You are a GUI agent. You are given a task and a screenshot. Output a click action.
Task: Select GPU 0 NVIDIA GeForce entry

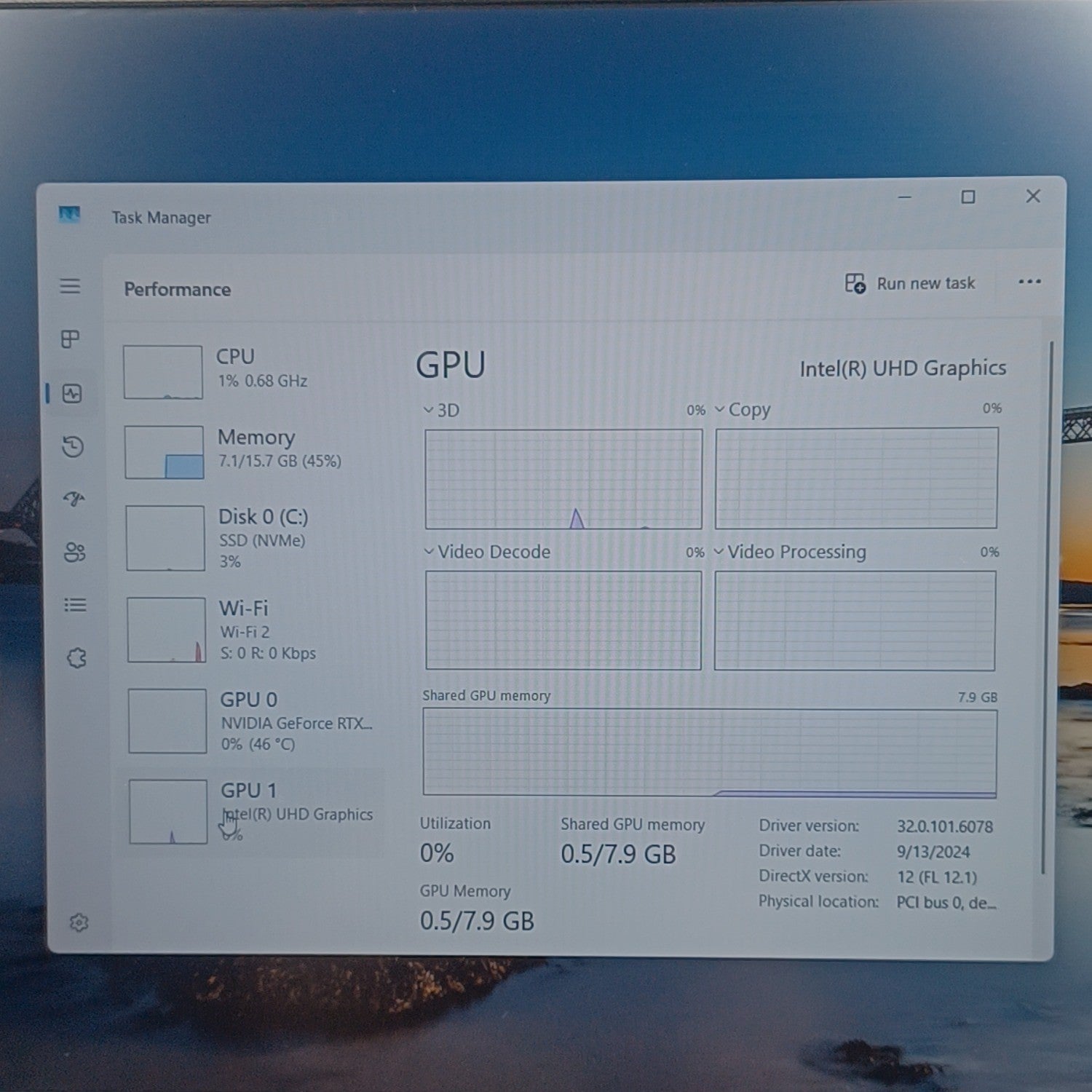pos(251,721)
